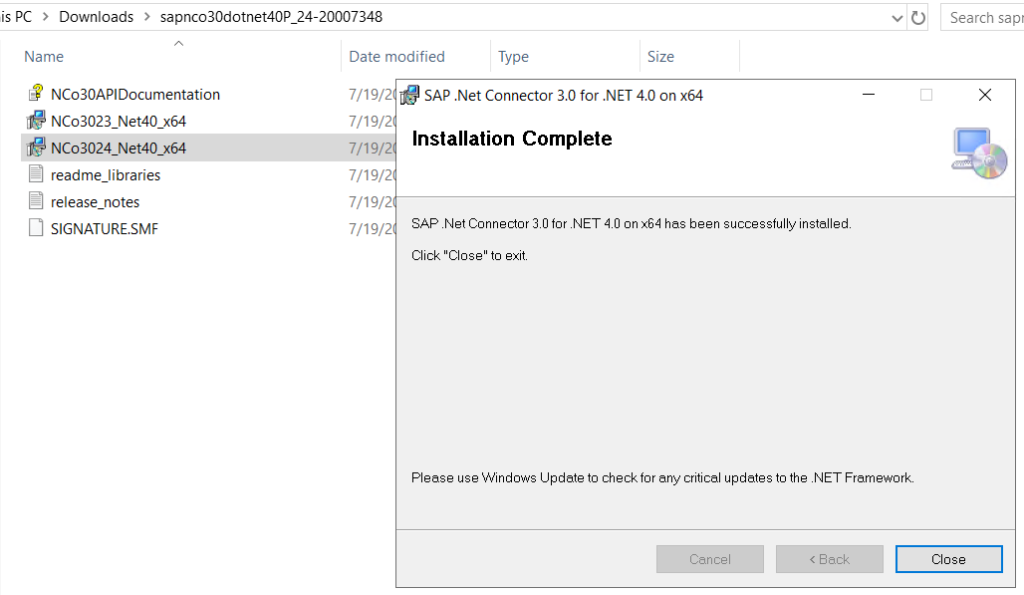This screenshot has width=1024, height=595.
Task: Click the NCo3024_Net40_x64 installer icon
Action: coord(36,147)
